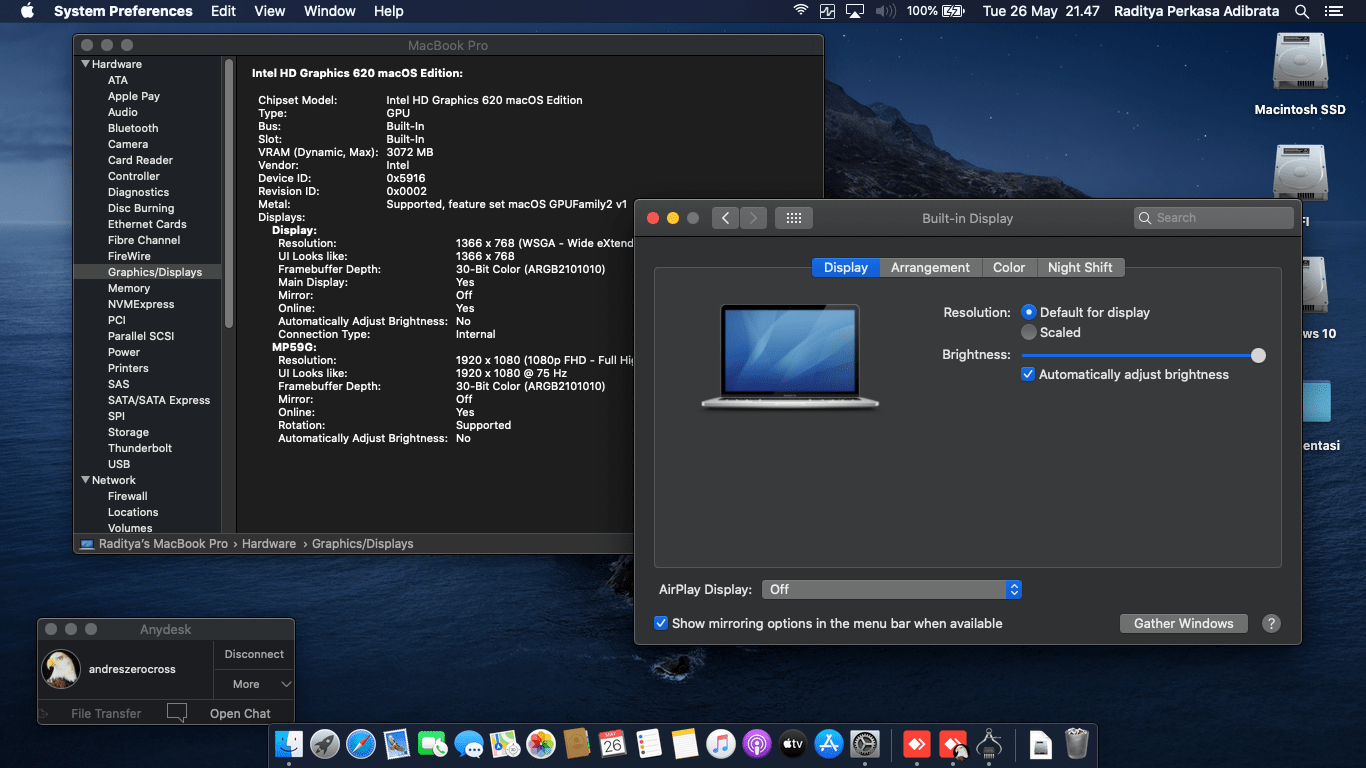Open the Apple menu
Viewport: 1366px width, 768px height.
[x=27, y=11]
